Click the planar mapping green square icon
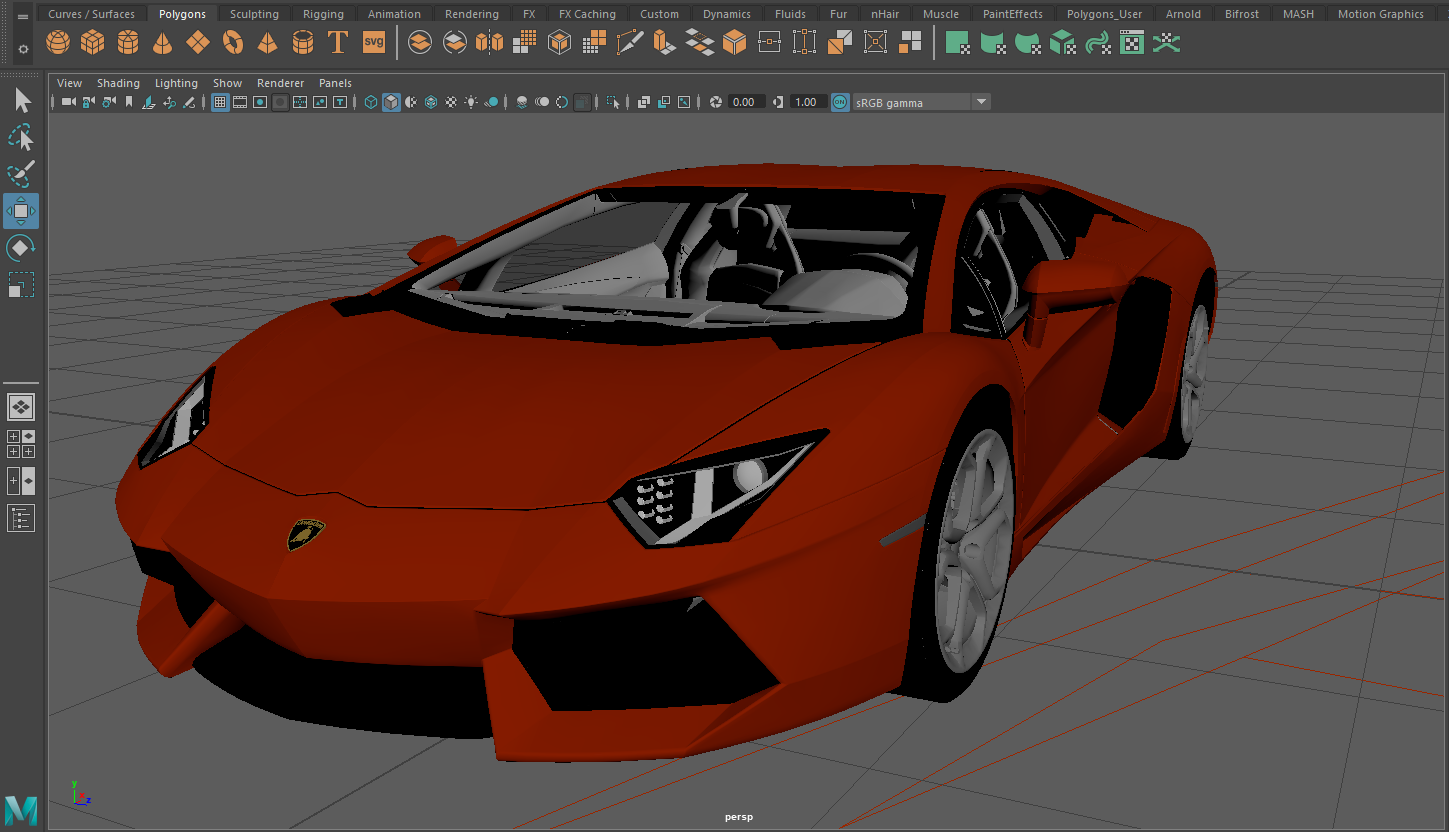1449x832 pixels. point(957,42)
